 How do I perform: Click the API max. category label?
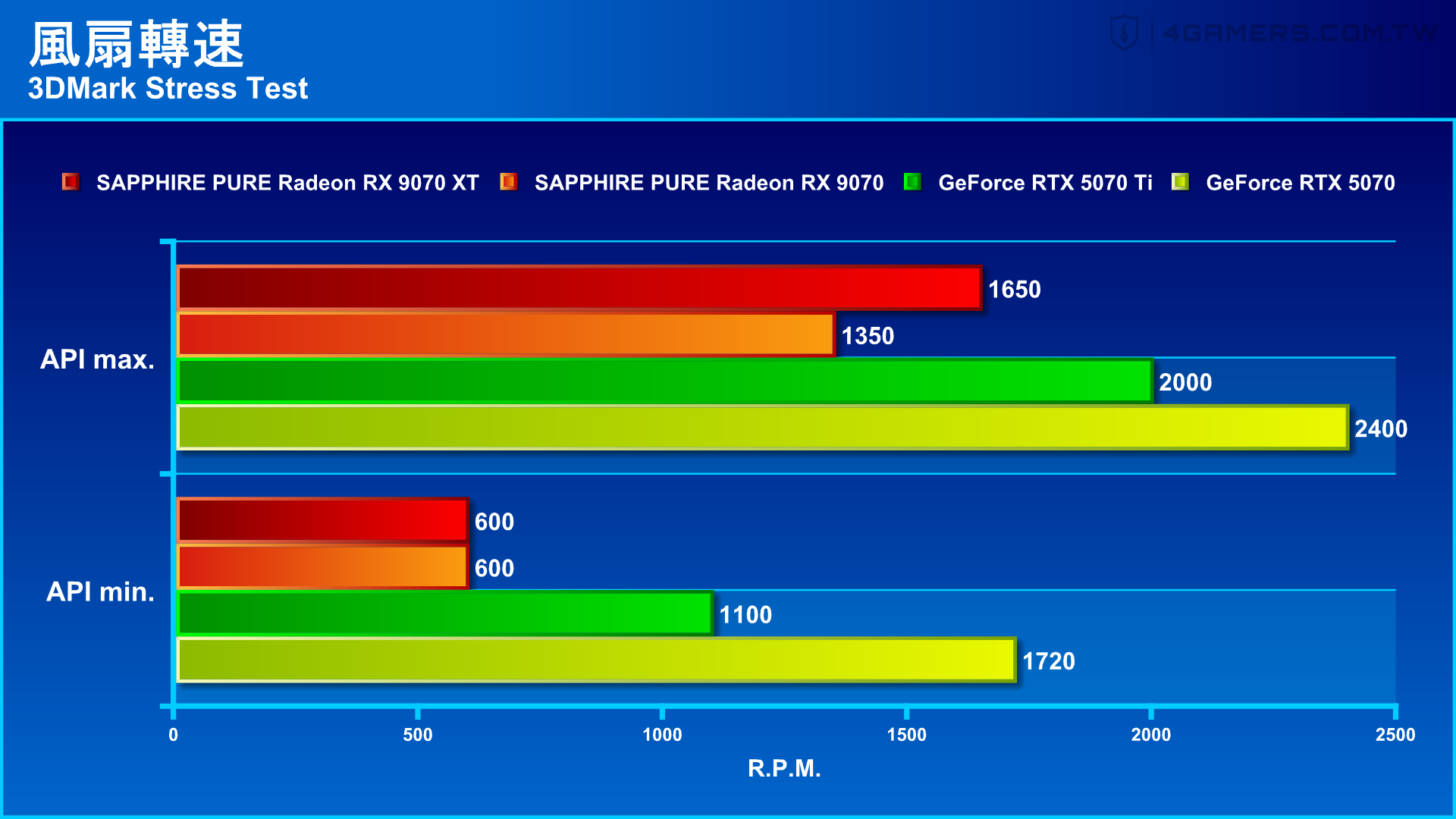coord(97,359)
